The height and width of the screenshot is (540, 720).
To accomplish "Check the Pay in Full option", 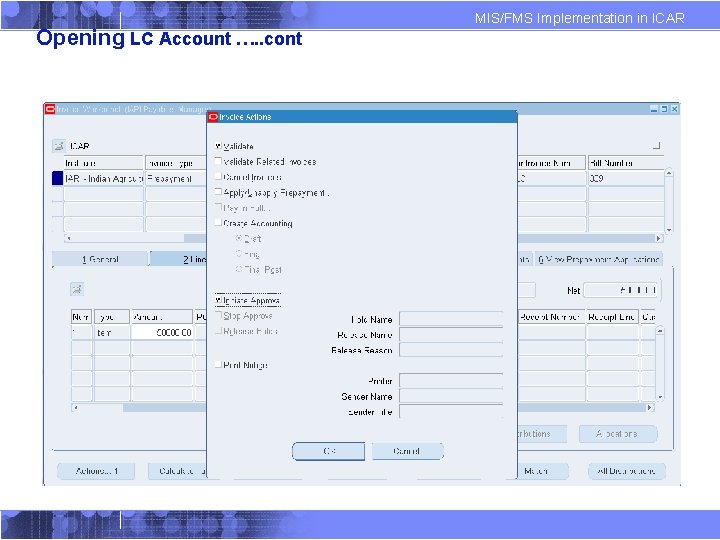I will (219, 208).
